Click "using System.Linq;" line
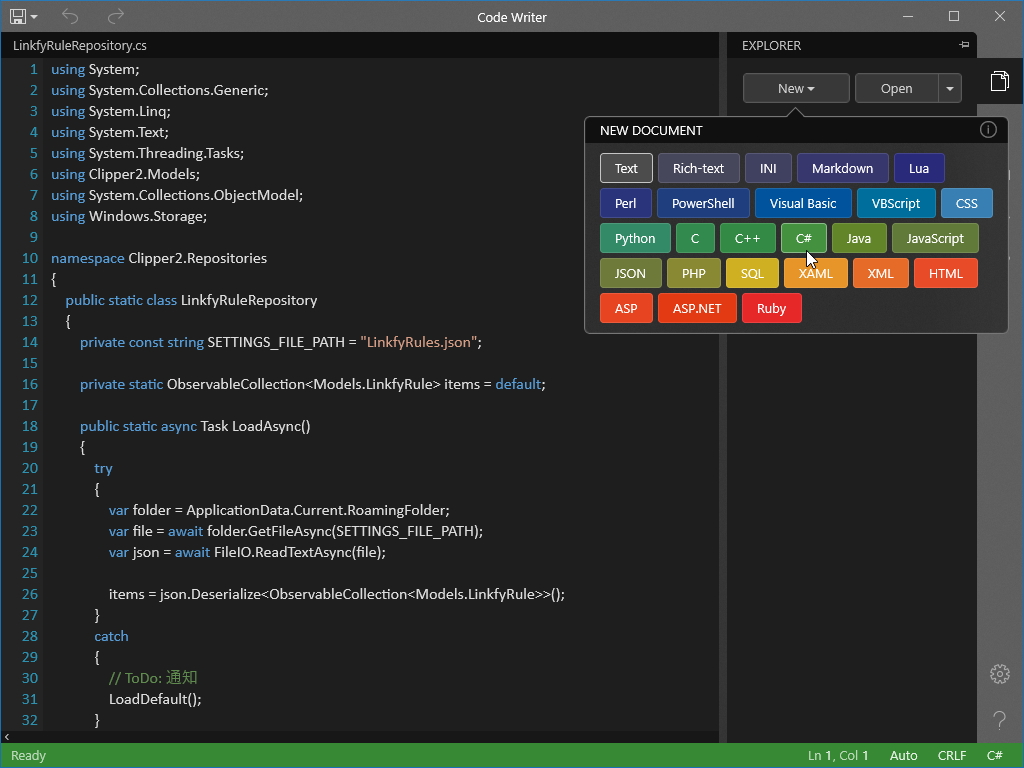 tap(111, 111)
